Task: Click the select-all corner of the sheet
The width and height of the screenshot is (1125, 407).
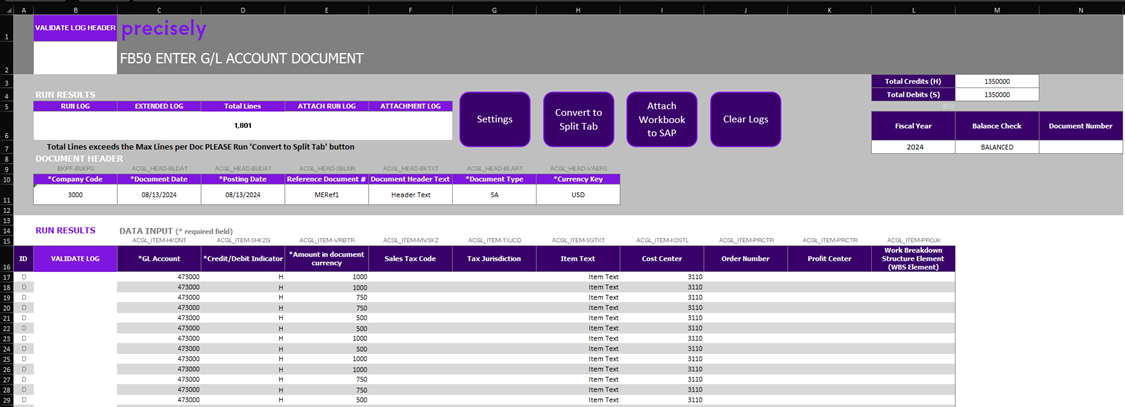Action: (x=5, y=9)
